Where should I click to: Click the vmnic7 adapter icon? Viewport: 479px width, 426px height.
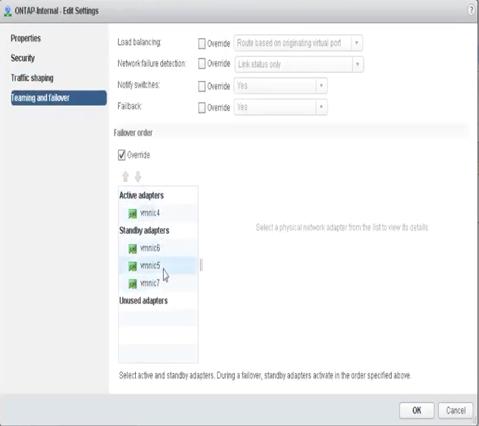[x=133, y=284]
